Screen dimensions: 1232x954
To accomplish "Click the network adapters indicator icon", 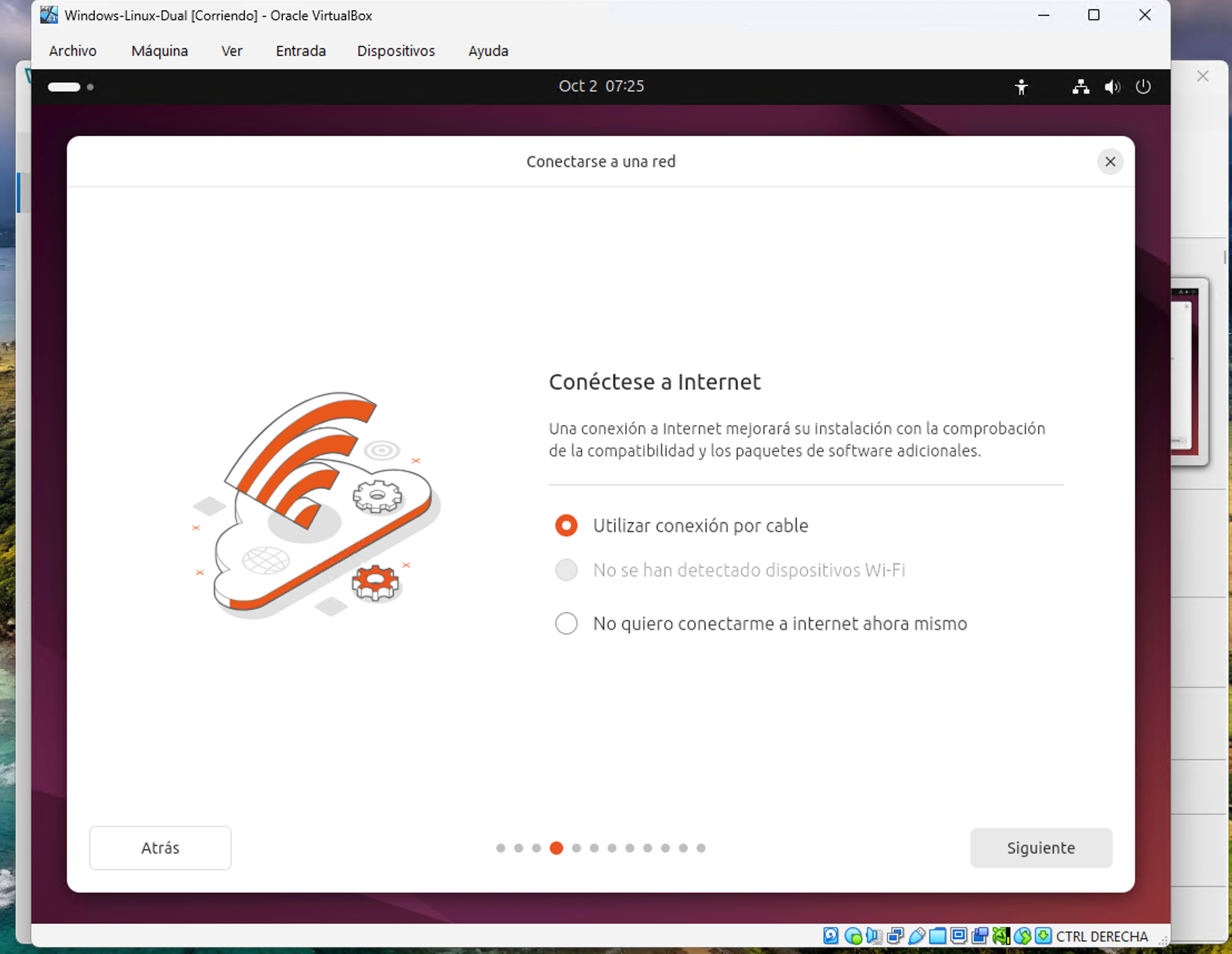I will pyautogui.click(x=896, y=936).
